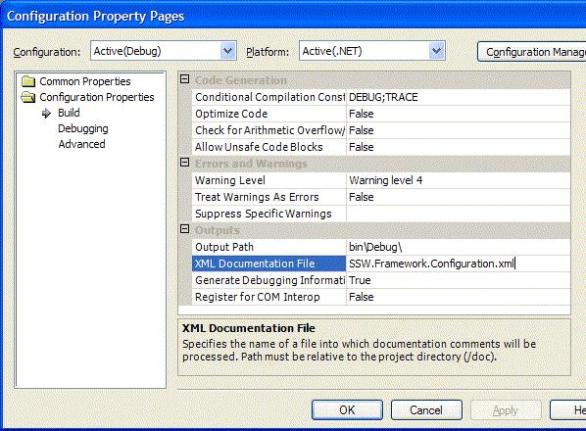This screenshot has width=586, height=431.
Task: Select the Active(.NET) platform combo box
Action: pyautogui.click(x=372, y=51)
